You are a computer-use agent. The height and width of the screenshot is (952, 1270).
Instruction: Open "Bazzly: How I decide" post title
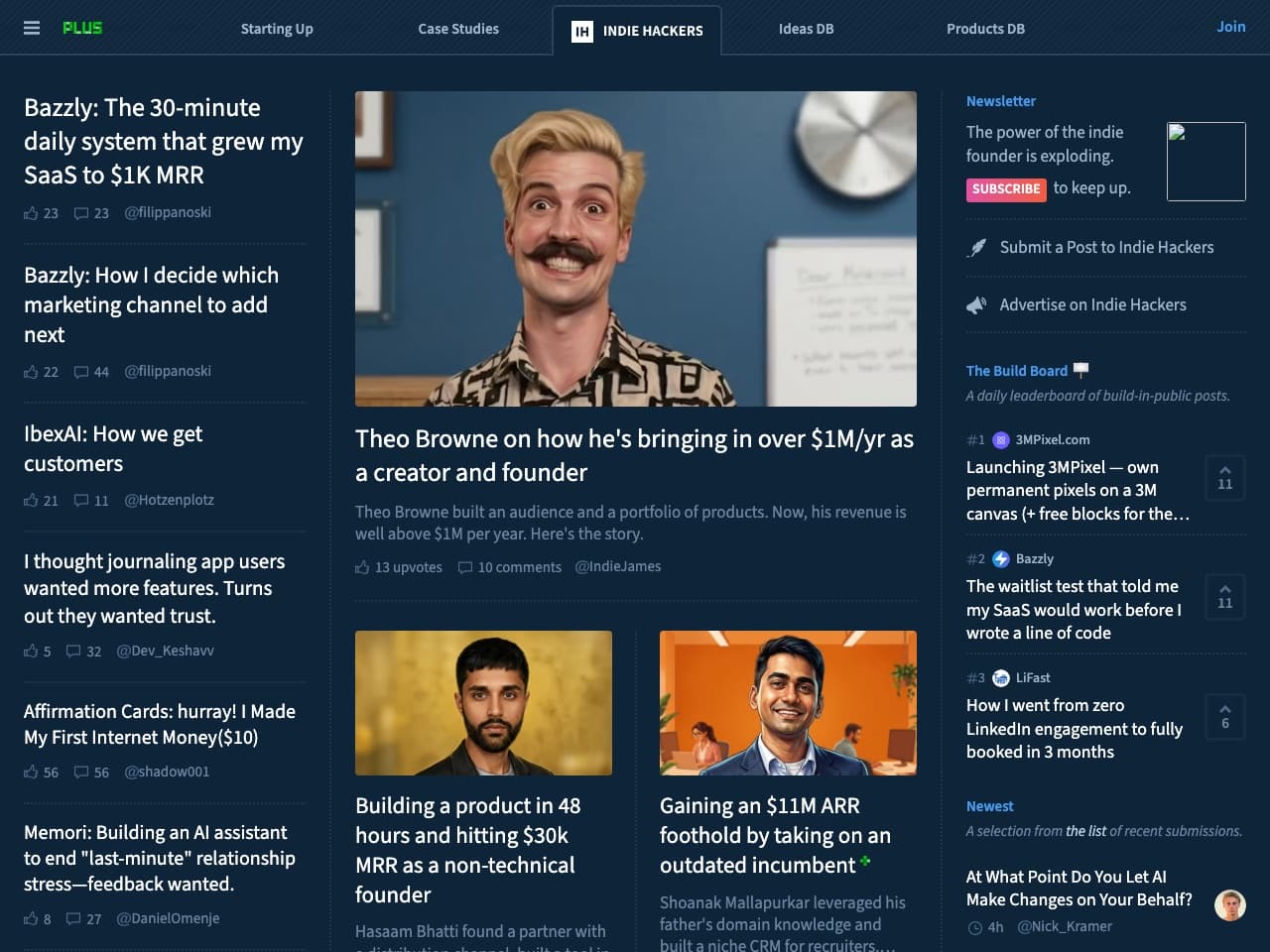tap(151, 305)
